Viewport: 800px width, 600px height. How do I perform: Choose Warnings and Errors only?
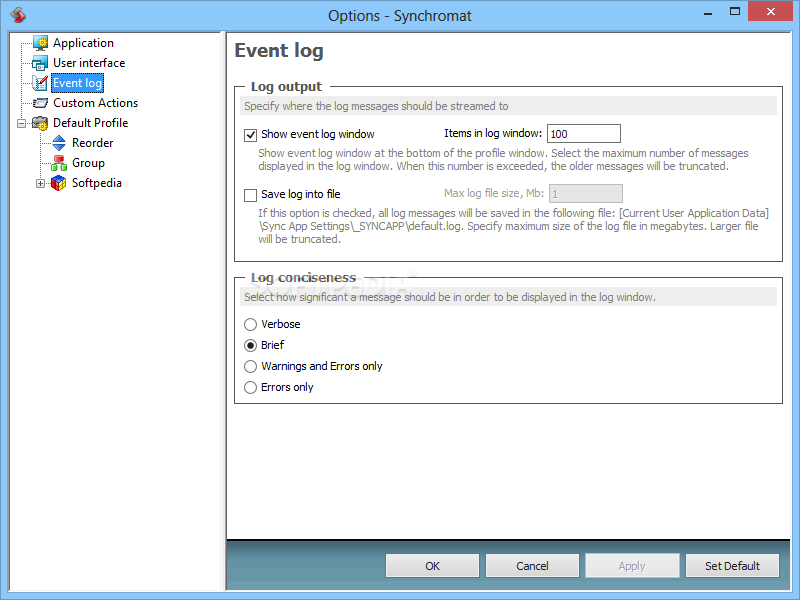tap(251, 366)
